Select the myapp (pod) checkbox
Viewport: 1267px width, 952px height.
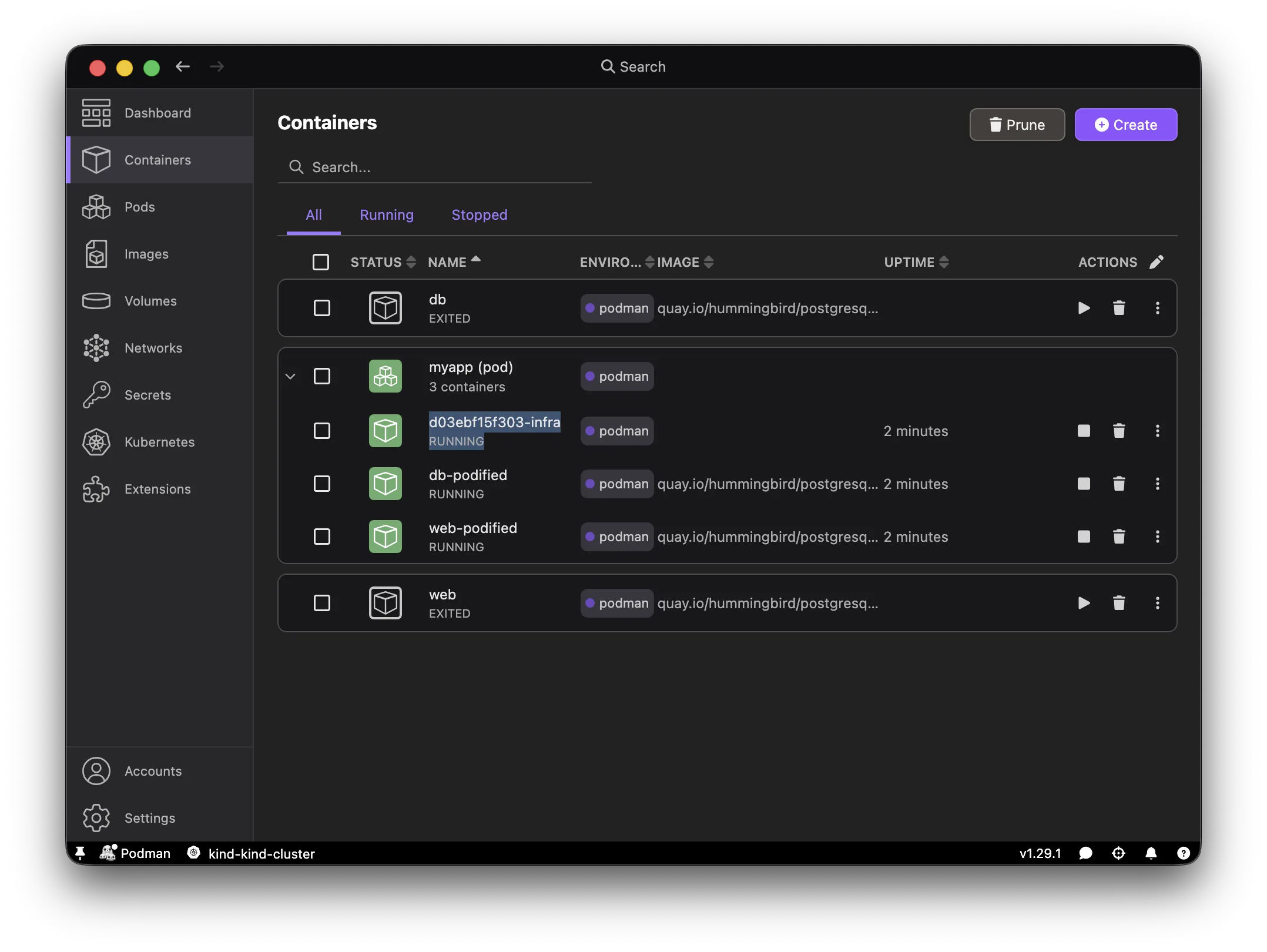pos(322,376)
